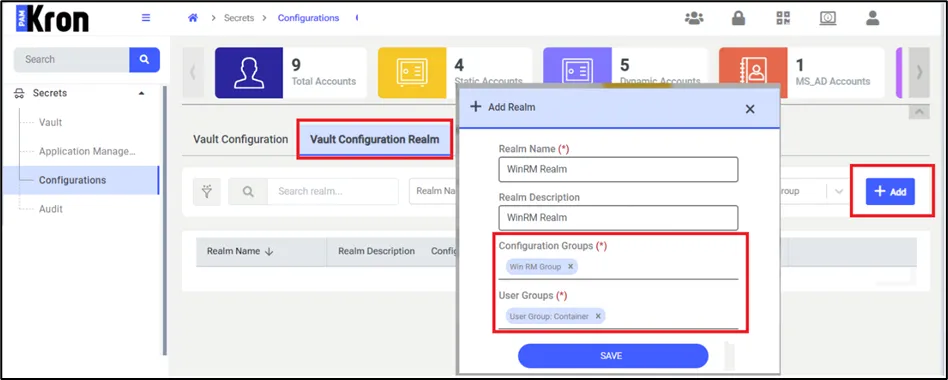Click the Static Accounts safe icon
The width and height of the screenshot is (948, 380).
point(412,72)
